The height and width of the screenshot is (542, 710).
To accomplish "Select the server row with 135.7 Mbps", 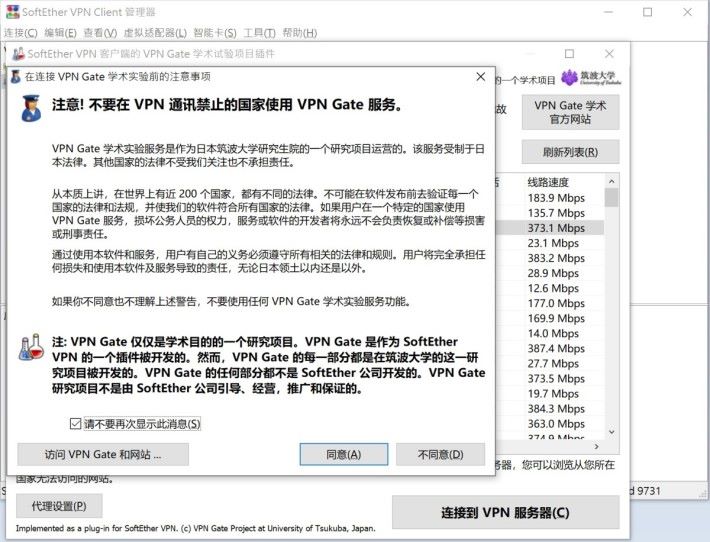I will coord(549,213).
